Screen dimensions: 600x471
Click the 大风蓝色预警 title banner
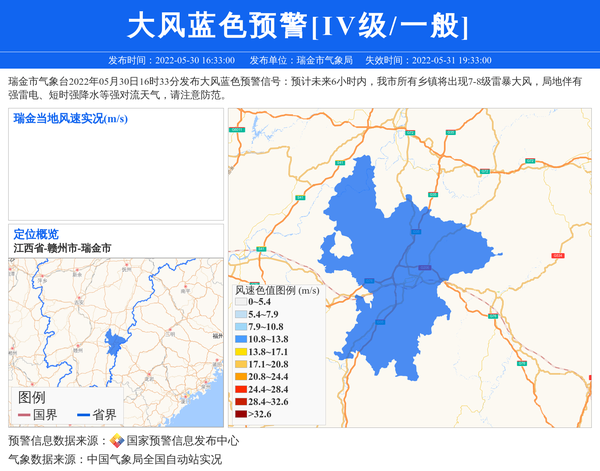click(299, 25)
